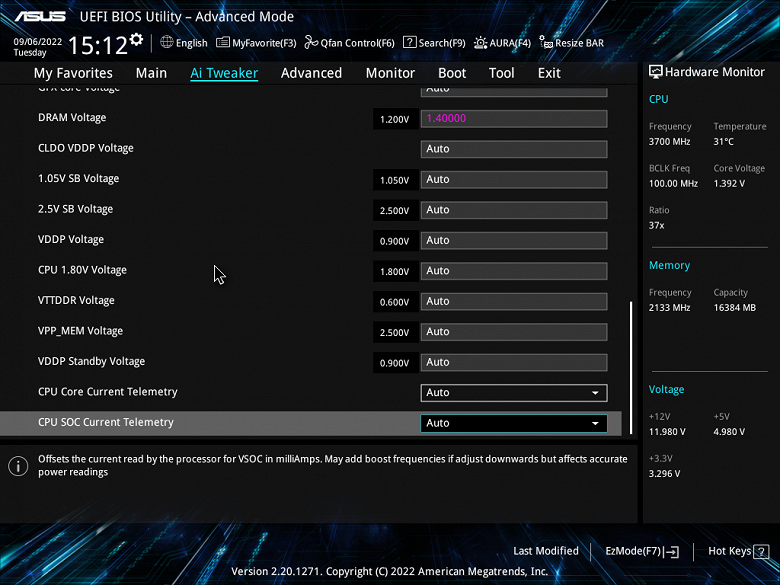Click the EzMode(F7) button label
This screenshot has width=780, height=585.
tap(633, 551)
